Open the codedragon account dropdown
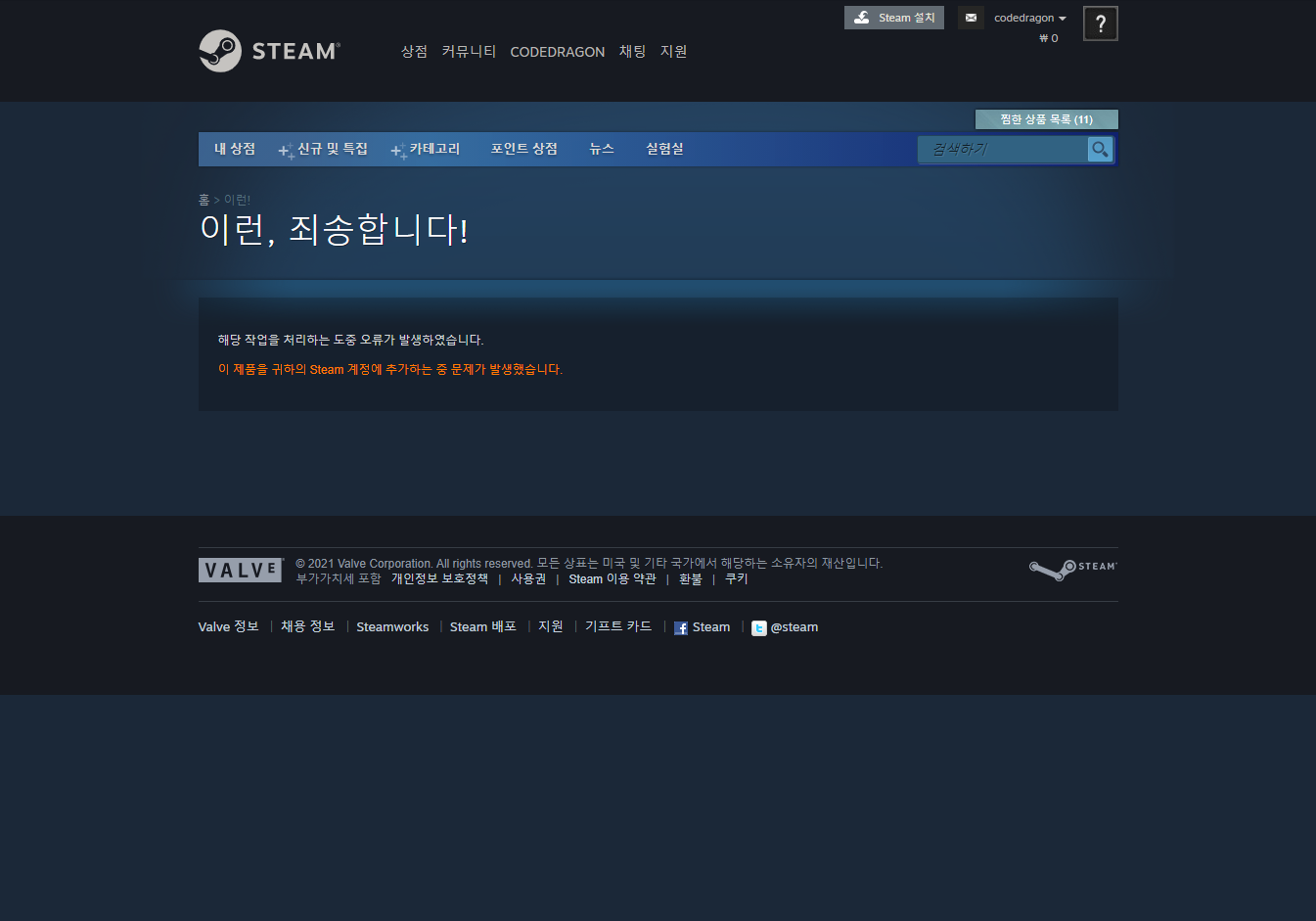Viewport: 1316px width, 921px height. tap(1029, 18)
